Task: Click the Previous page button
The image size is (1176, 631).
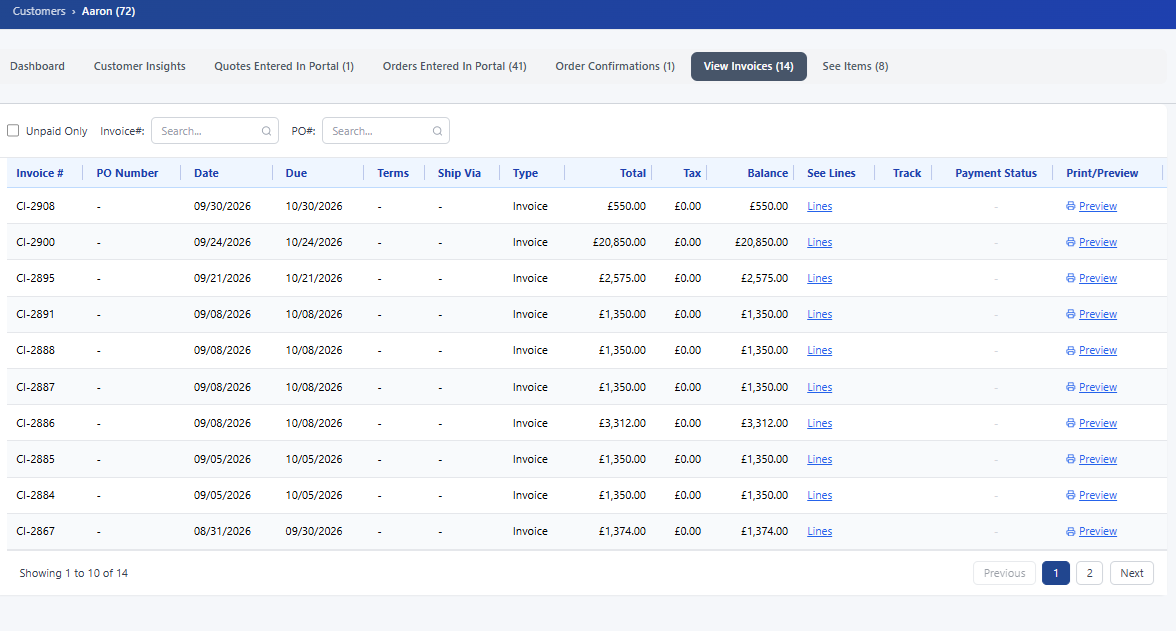Action: pos(1004,573)
